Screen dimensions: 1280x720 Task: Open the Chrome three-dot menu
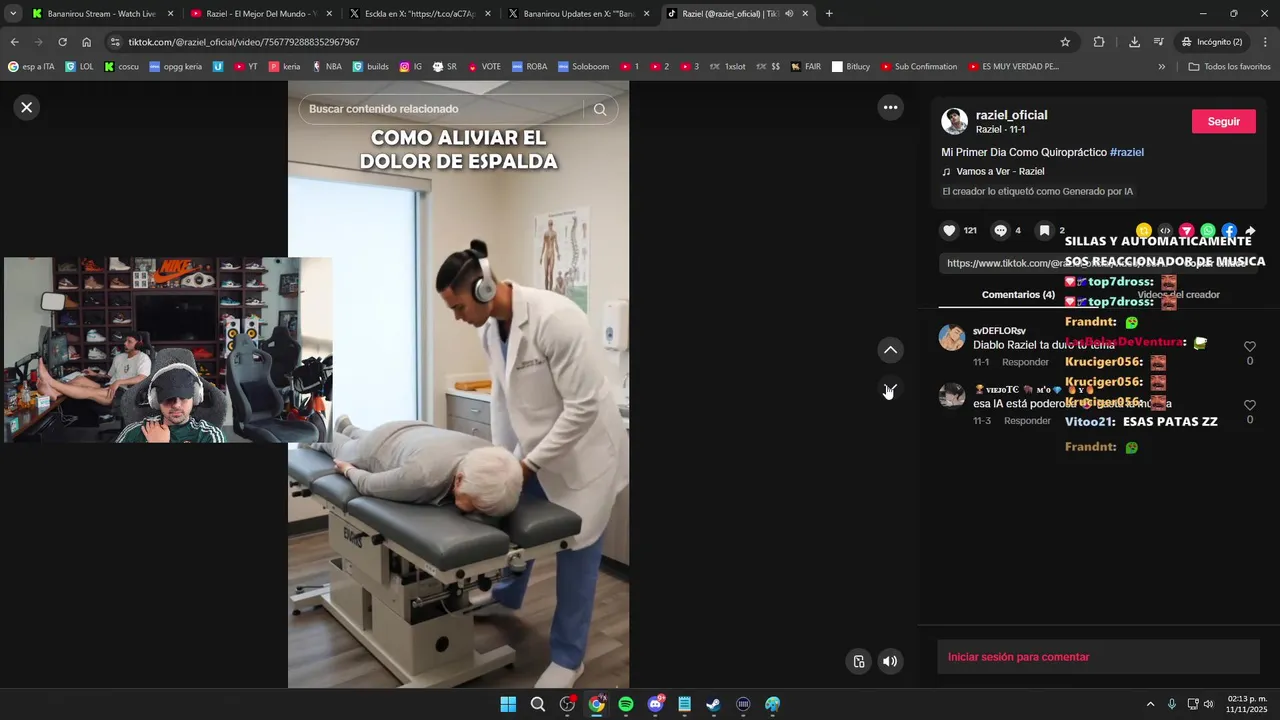[x=1265, y=42]
